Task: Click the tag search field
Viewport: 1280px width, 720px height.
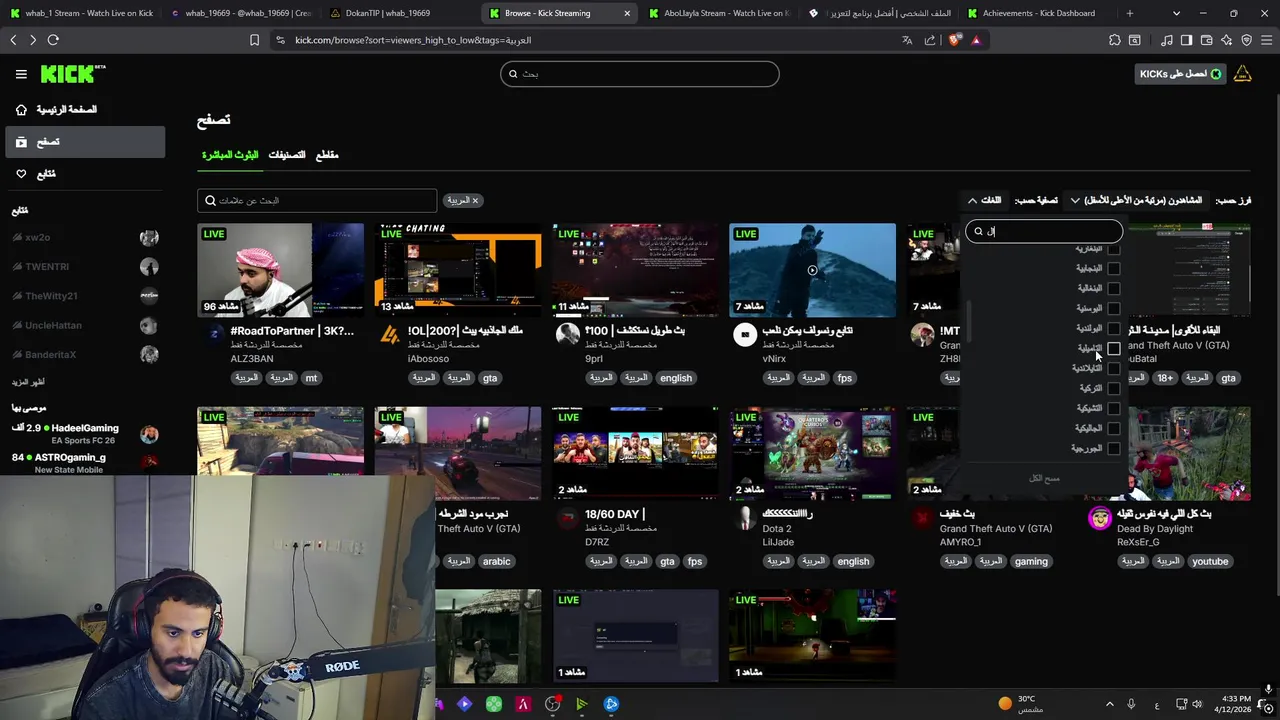Action: (x=317, y=201)
